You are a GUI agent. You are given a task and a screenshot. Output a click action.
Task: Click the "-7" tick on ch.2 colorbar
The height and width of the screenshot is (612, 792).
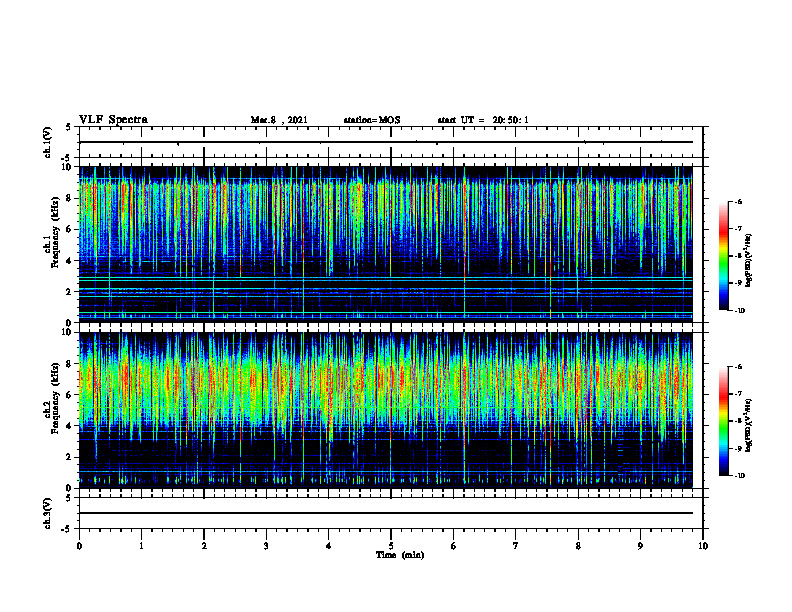pyautogui.click(x=738, y=394)
